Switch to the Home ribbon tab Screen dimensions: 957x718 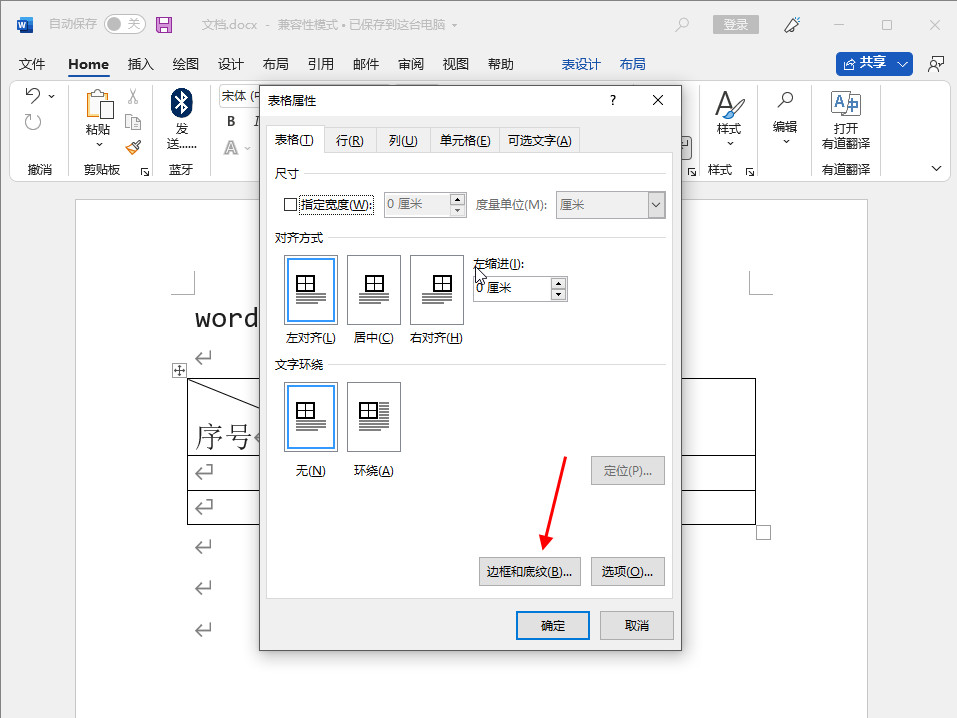88,64
